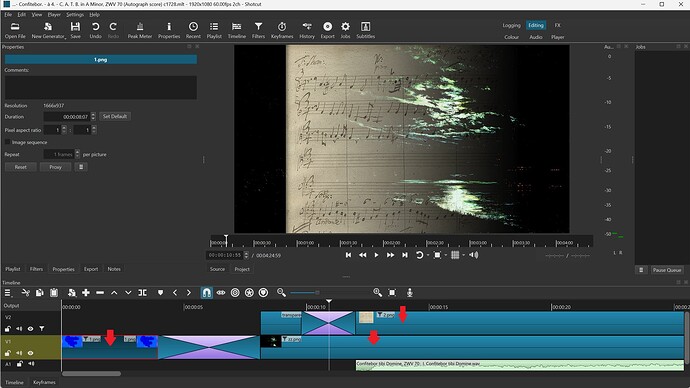This screenshot has height=388, width=690.
Task: Hide the V2 track with eye icon
Action: [x=30, y=329]
